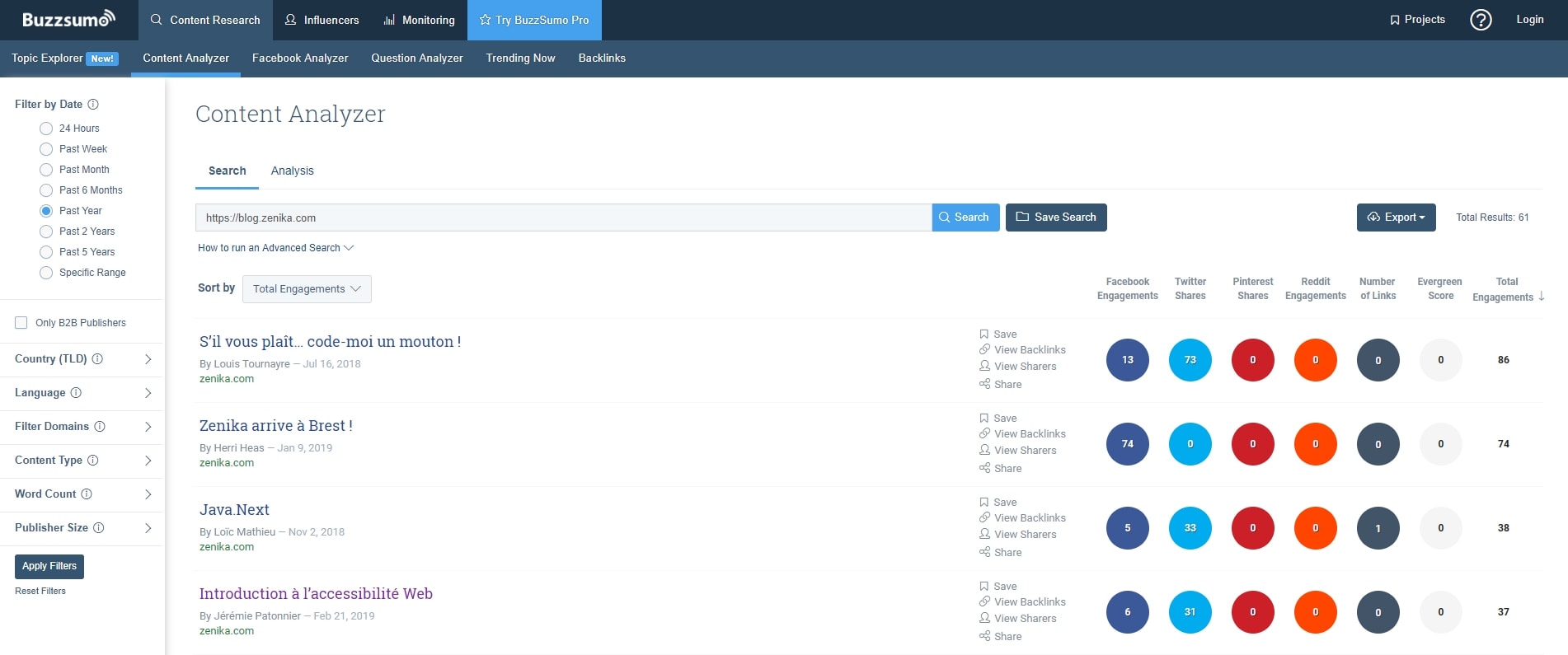Click the Country (TLD) info icon
The image size is (1568, 655).
(x=97, y=359)
